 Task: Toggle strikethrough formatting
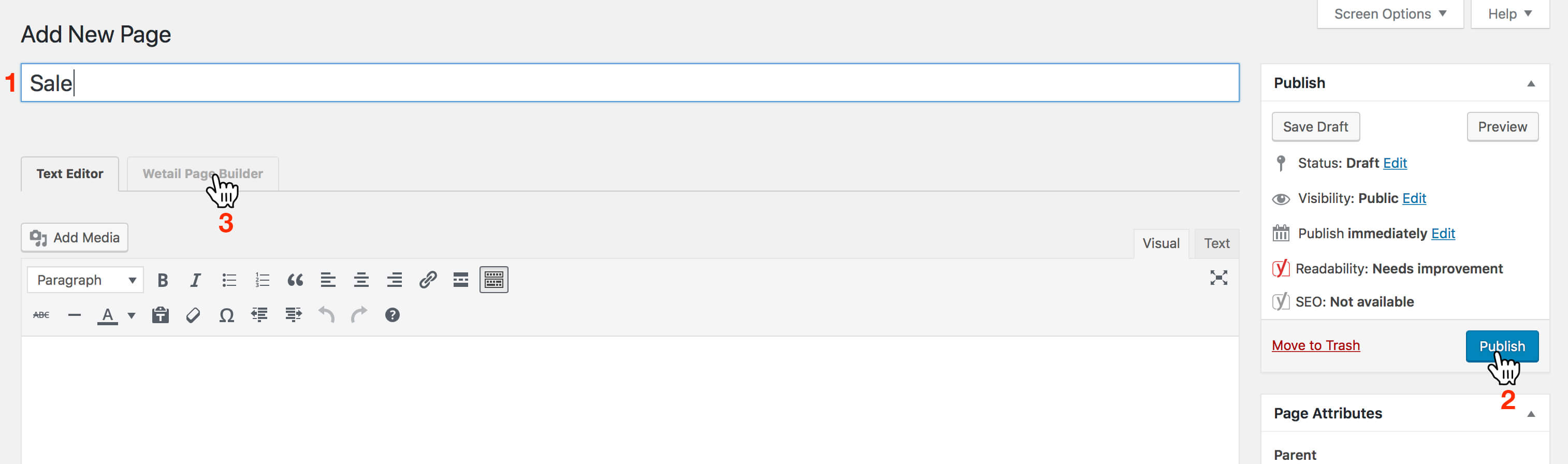pos(41,315)
